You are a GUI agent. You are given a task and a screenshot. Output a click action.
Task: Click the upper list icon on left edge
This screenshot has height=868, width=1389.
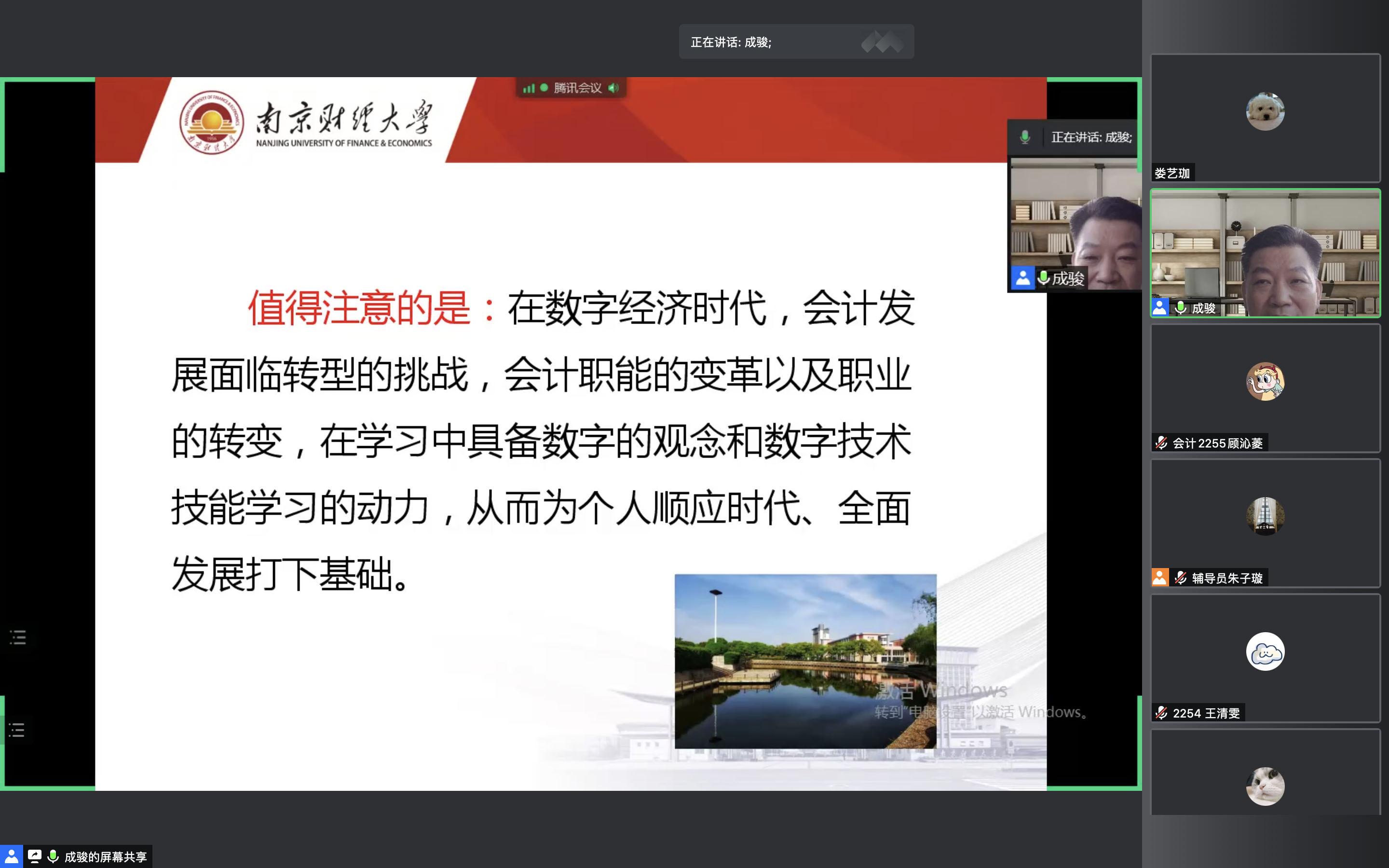(18, 637)
